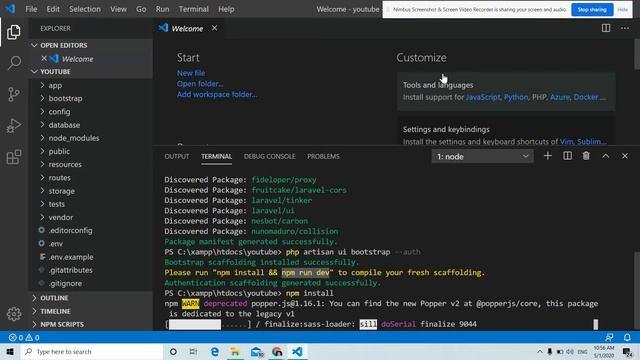Expand the resources folder

[90, 164]
